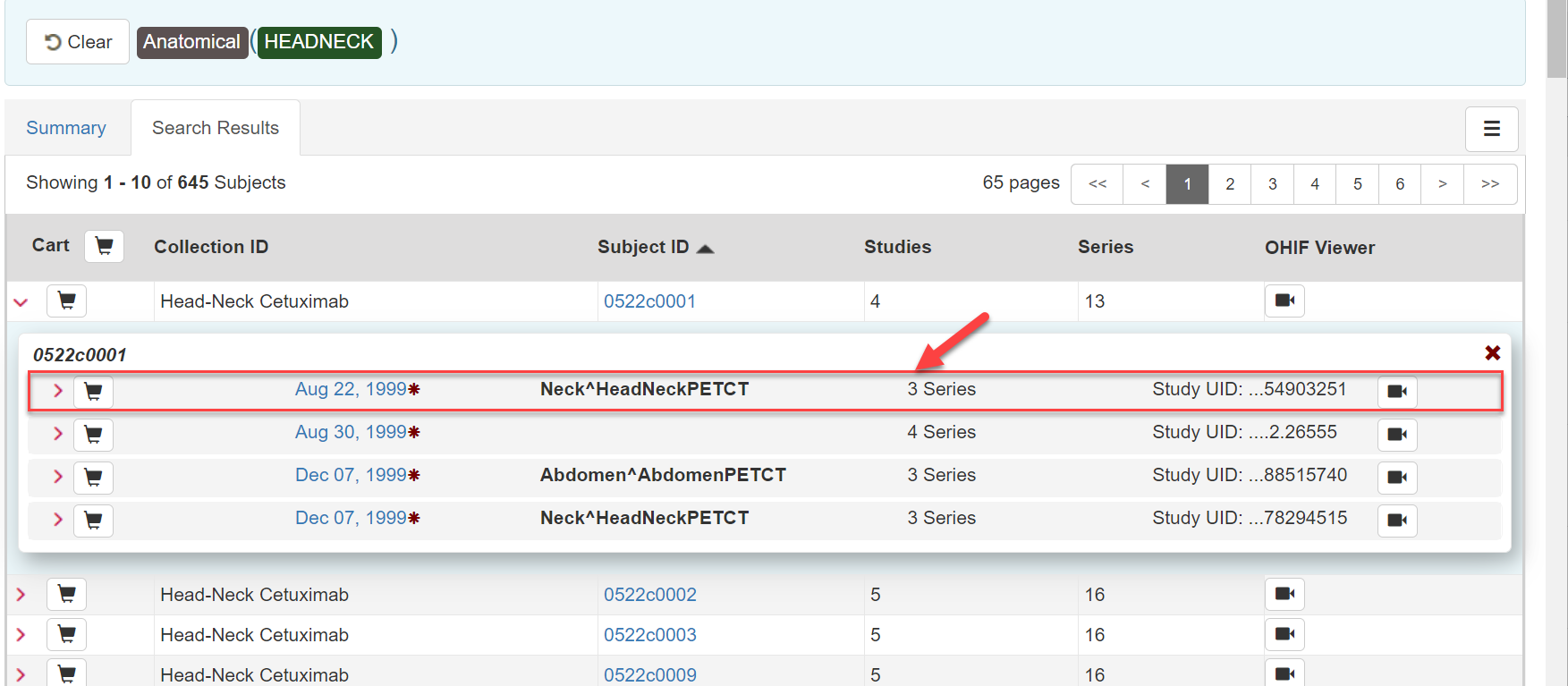Open the hamburger menu for result options

pyautogui.click(x=1491, y=129)
